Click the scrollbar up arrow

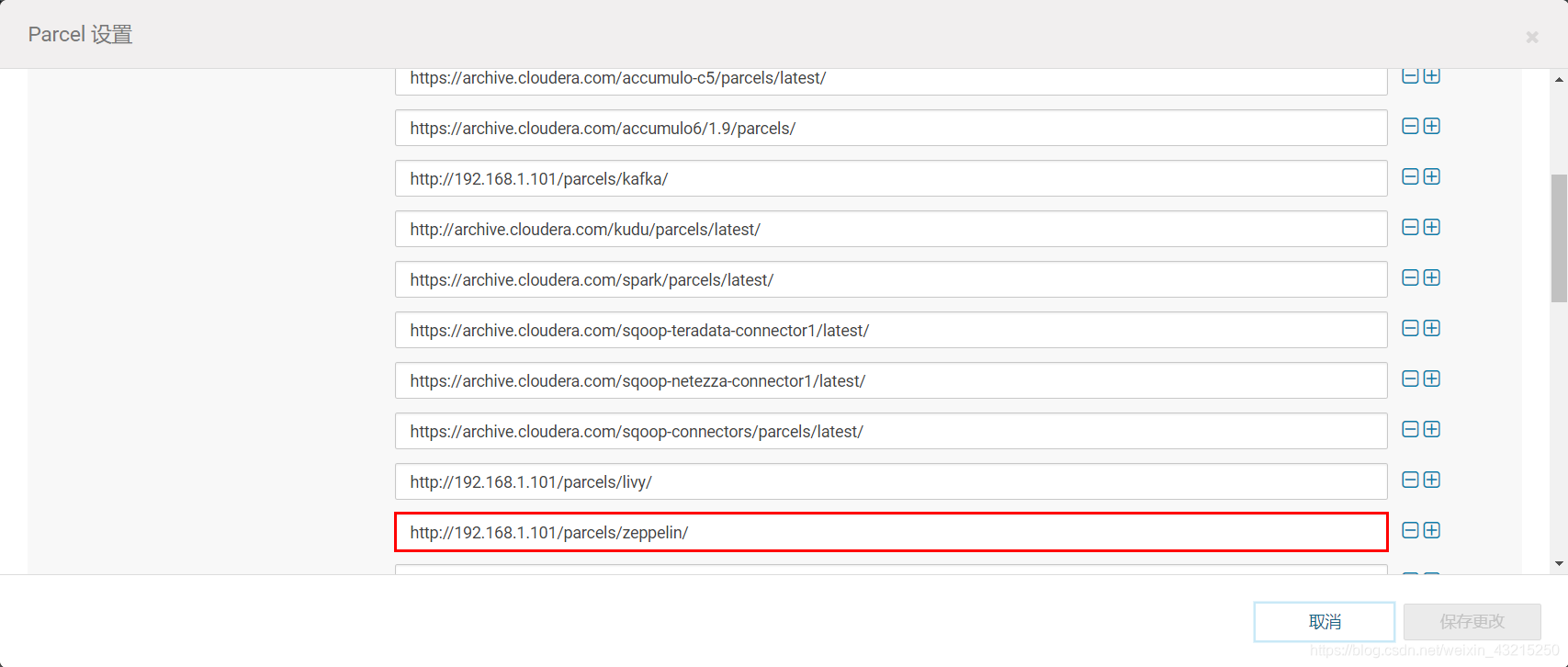[1560, 80]
